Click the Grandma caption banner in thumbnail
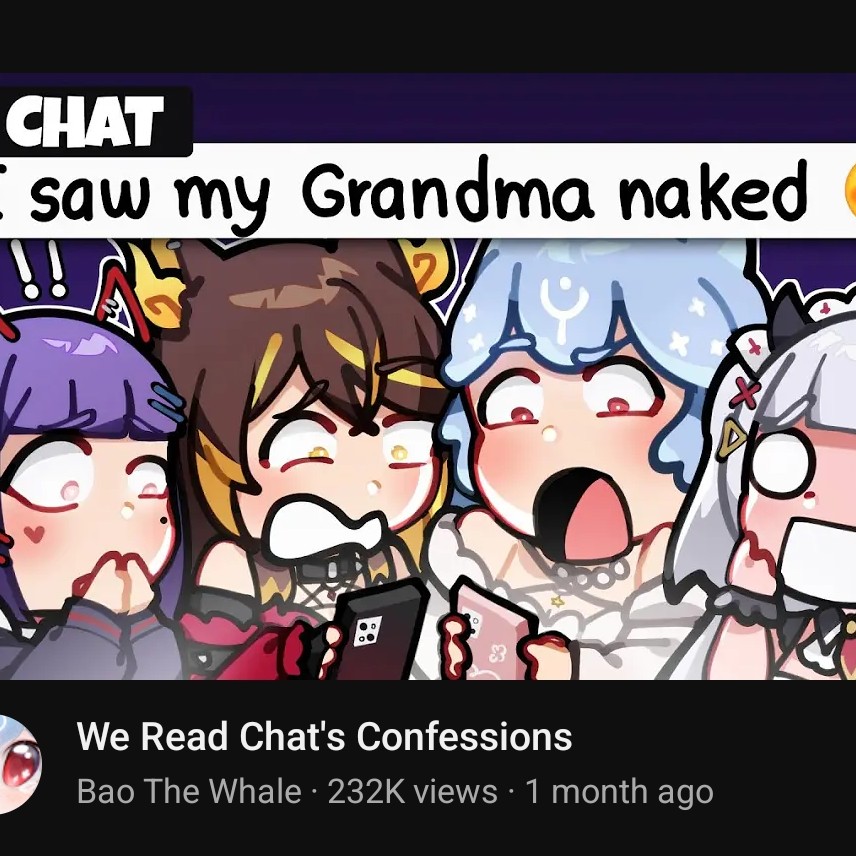 [x=428, y=191]
